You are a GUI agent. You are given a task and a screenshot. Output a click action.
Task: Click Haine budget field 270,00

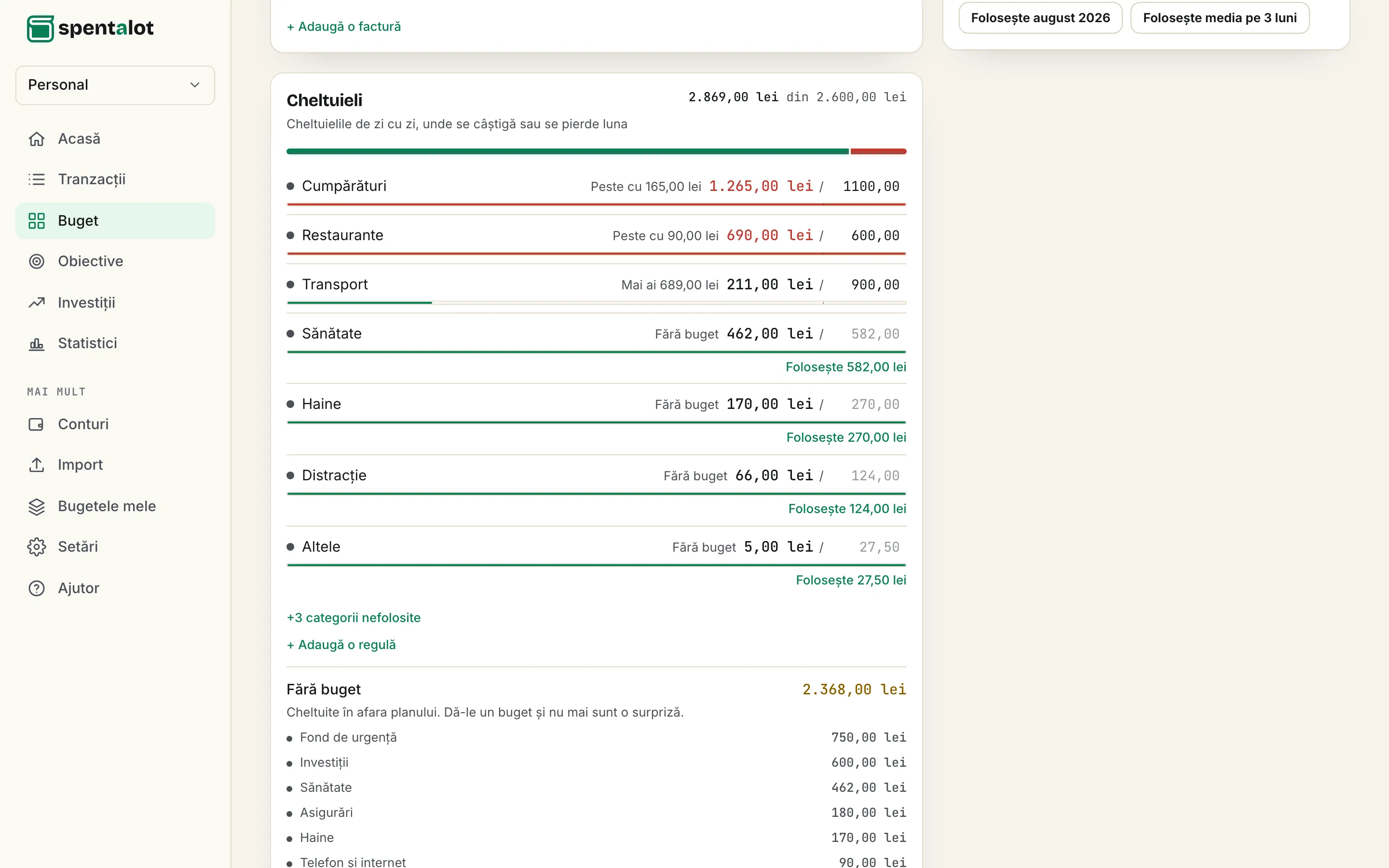point(867,405)
